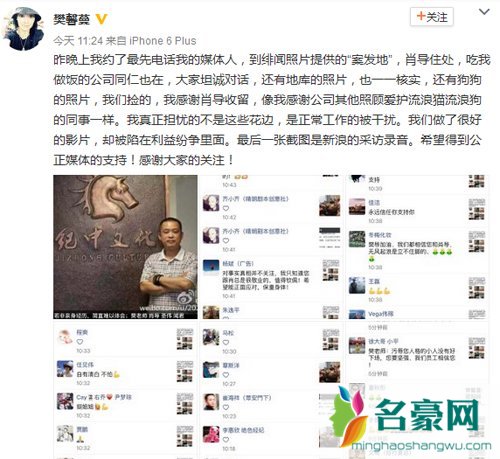Image resolution: width=500 pixels, height=459 pixels.
Task: Expand the post options chevron at top right
Action: (484, 12)
